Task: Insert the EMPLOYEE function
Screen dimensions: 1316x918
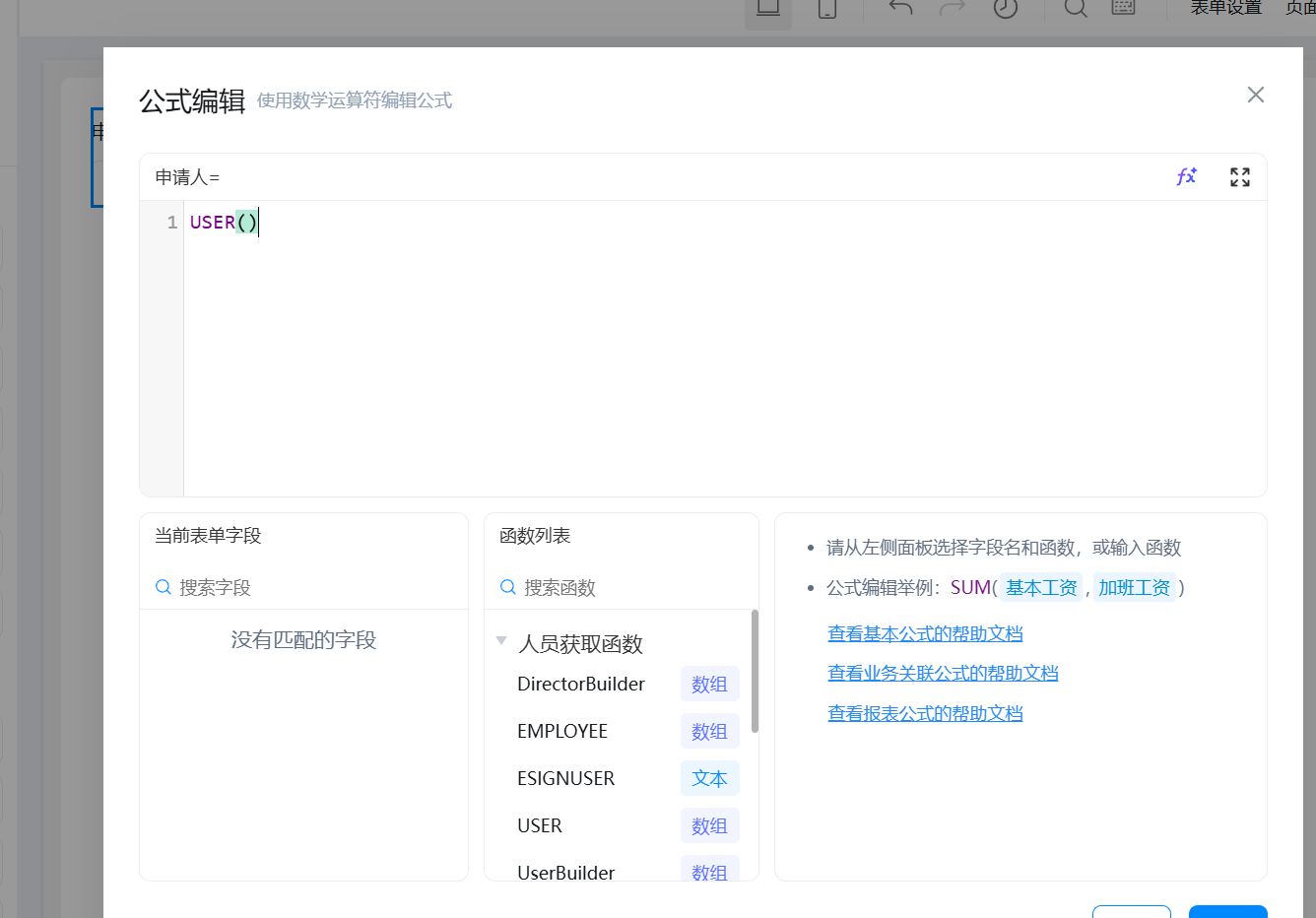Action: (x=562, y=732)
